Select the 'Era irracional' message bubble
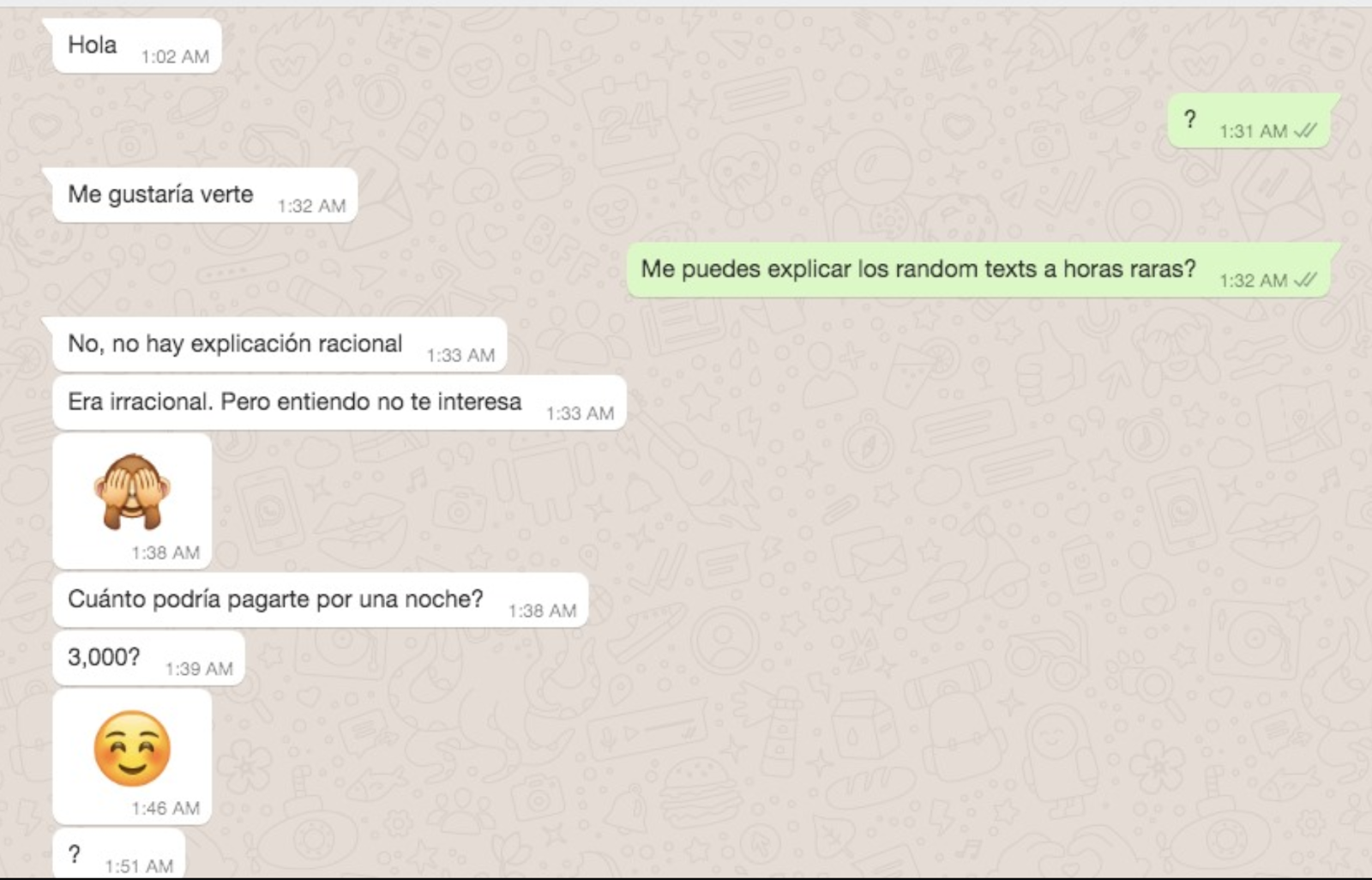 pyautogui.click(x=340, y=402)
